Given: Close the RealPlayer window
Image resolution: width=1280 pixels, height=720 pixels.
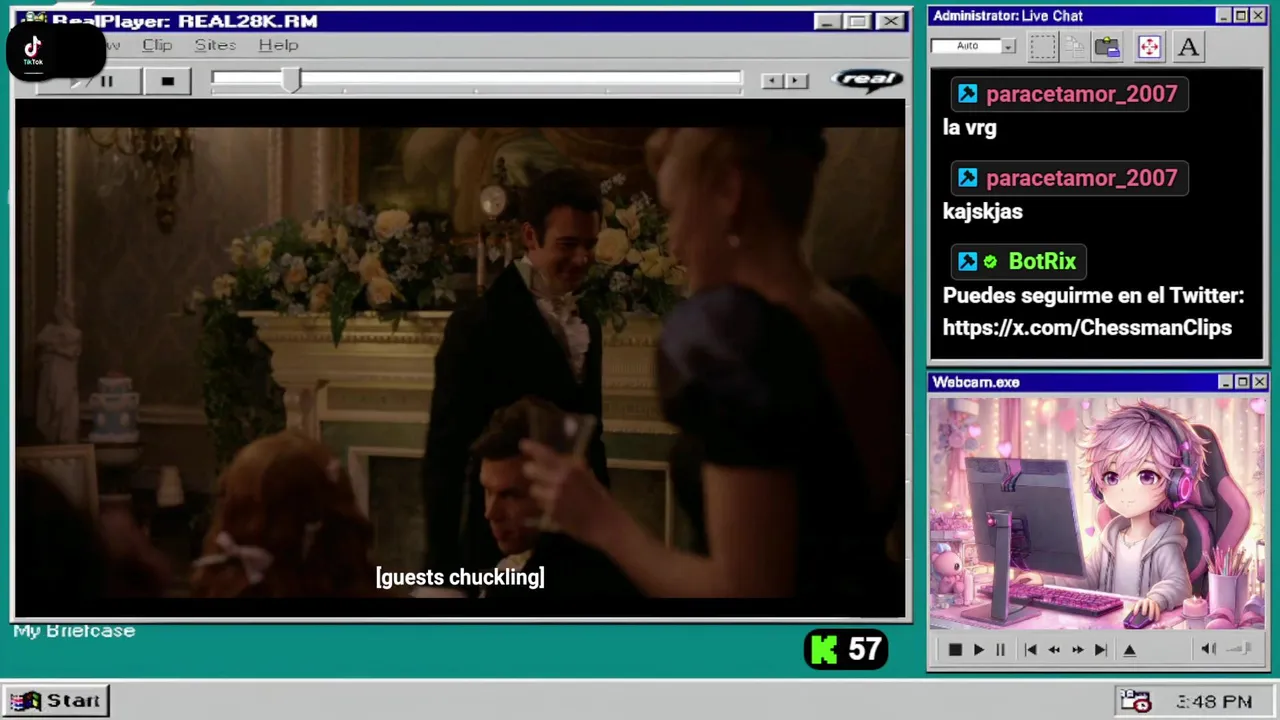Looking at the screenshot, I should click(x=889, y=21).
